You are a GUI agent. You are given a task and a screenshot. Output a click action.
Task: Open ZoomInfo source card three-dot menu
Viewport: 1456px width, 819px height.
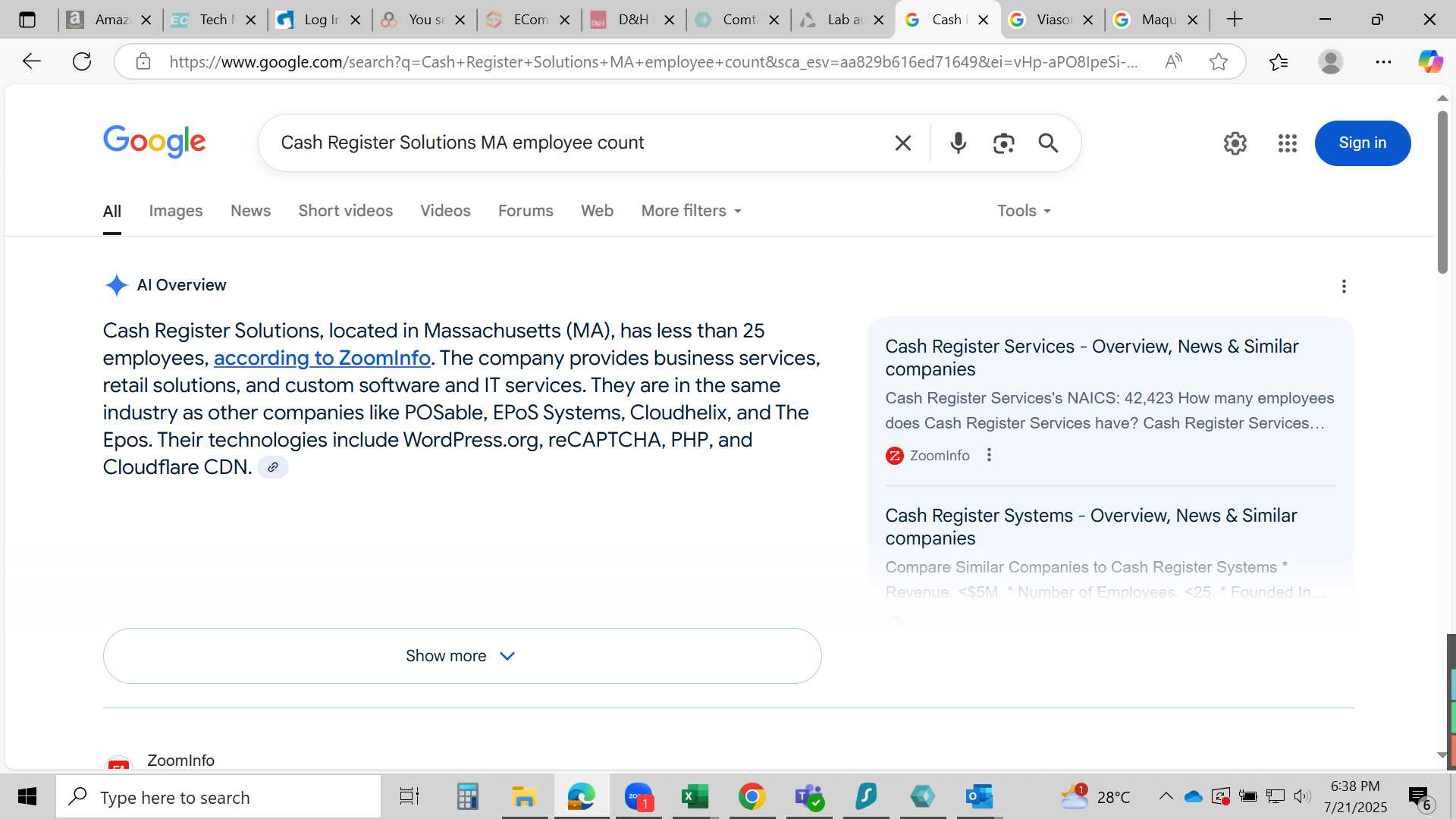click(x=988, y=455)
